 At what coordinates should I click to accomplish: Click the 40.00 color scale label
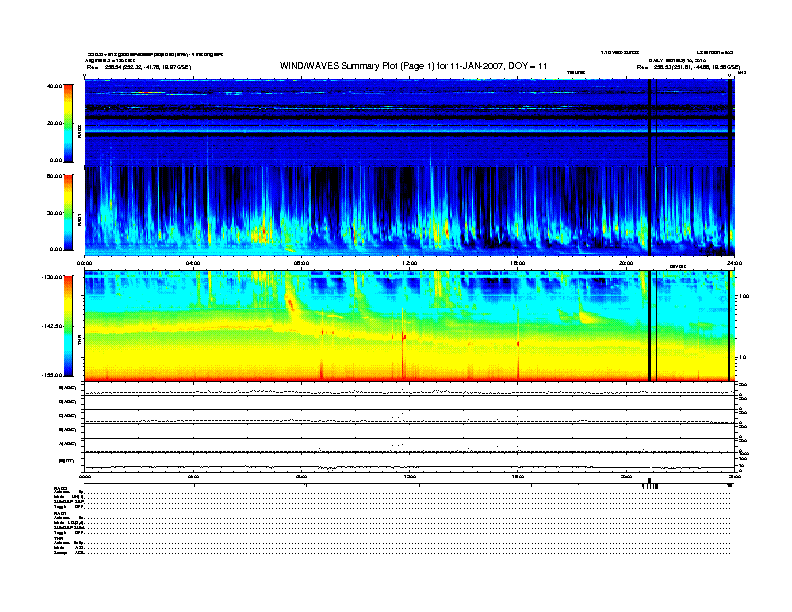pos(54,86)
